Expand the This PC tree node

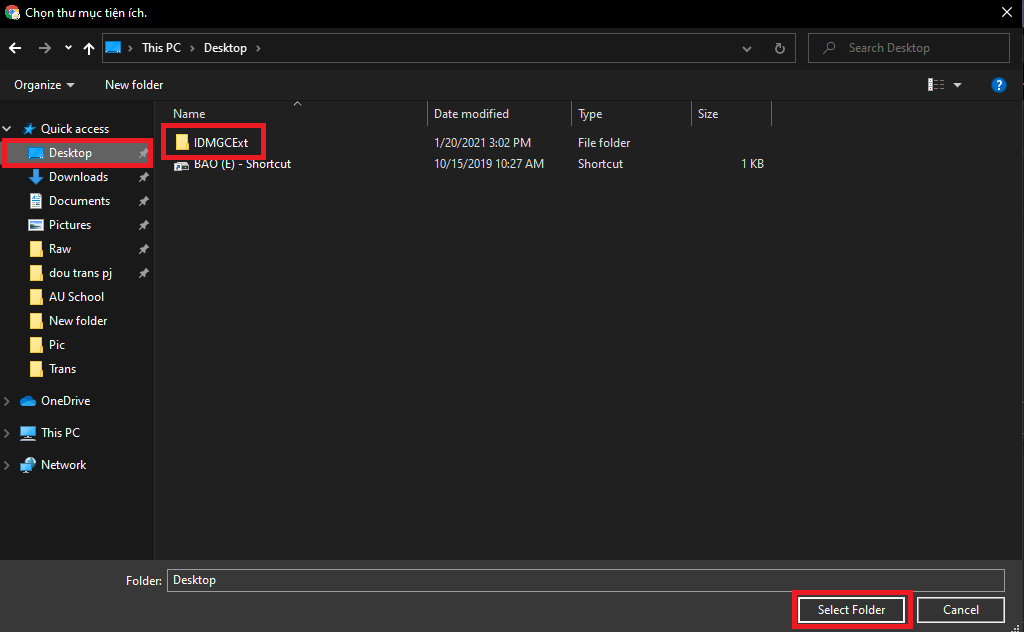tap(7, 433)
